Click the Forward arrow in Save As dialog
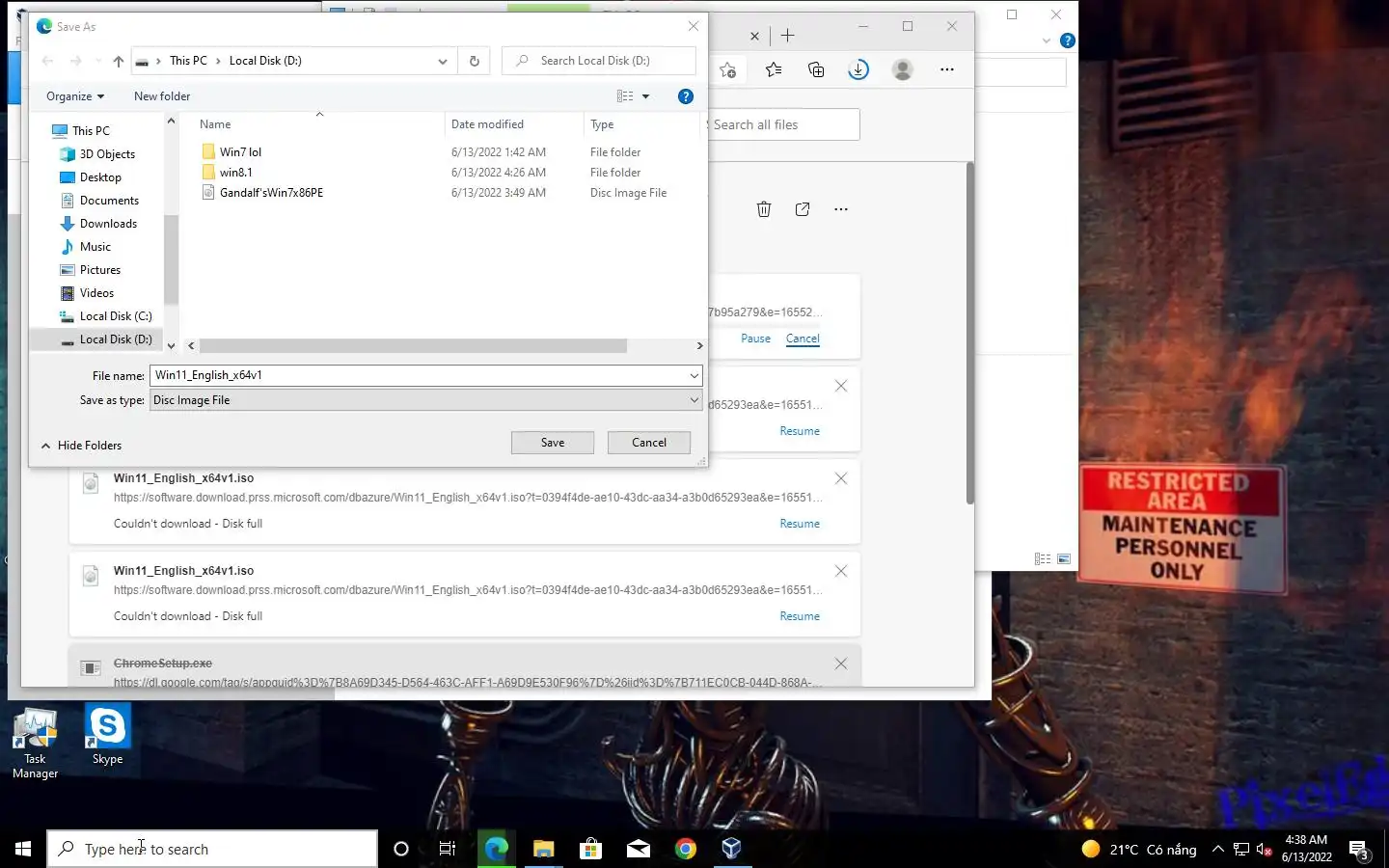Image resolution: width=1389 pixels, height=868 pixels. point(75,61)
